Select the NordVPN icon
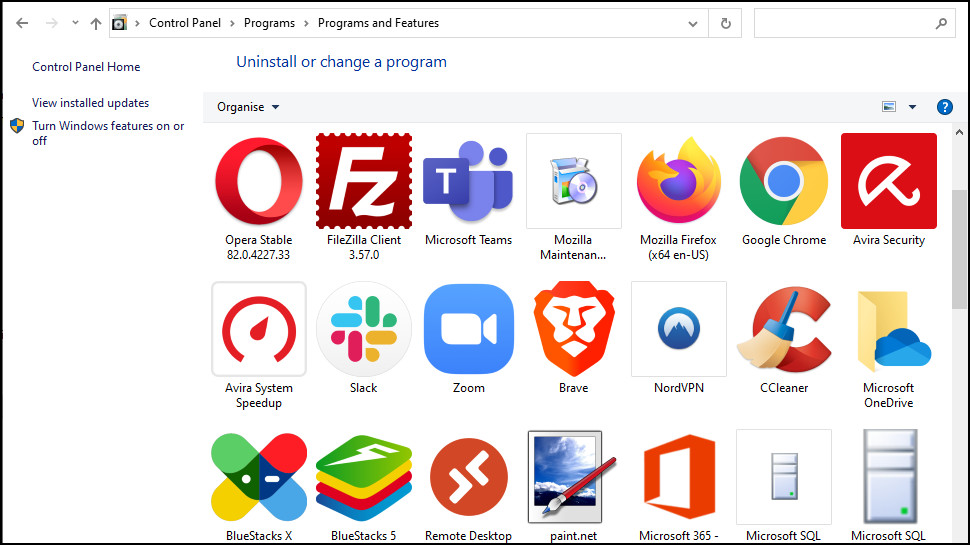 (679, 329)
